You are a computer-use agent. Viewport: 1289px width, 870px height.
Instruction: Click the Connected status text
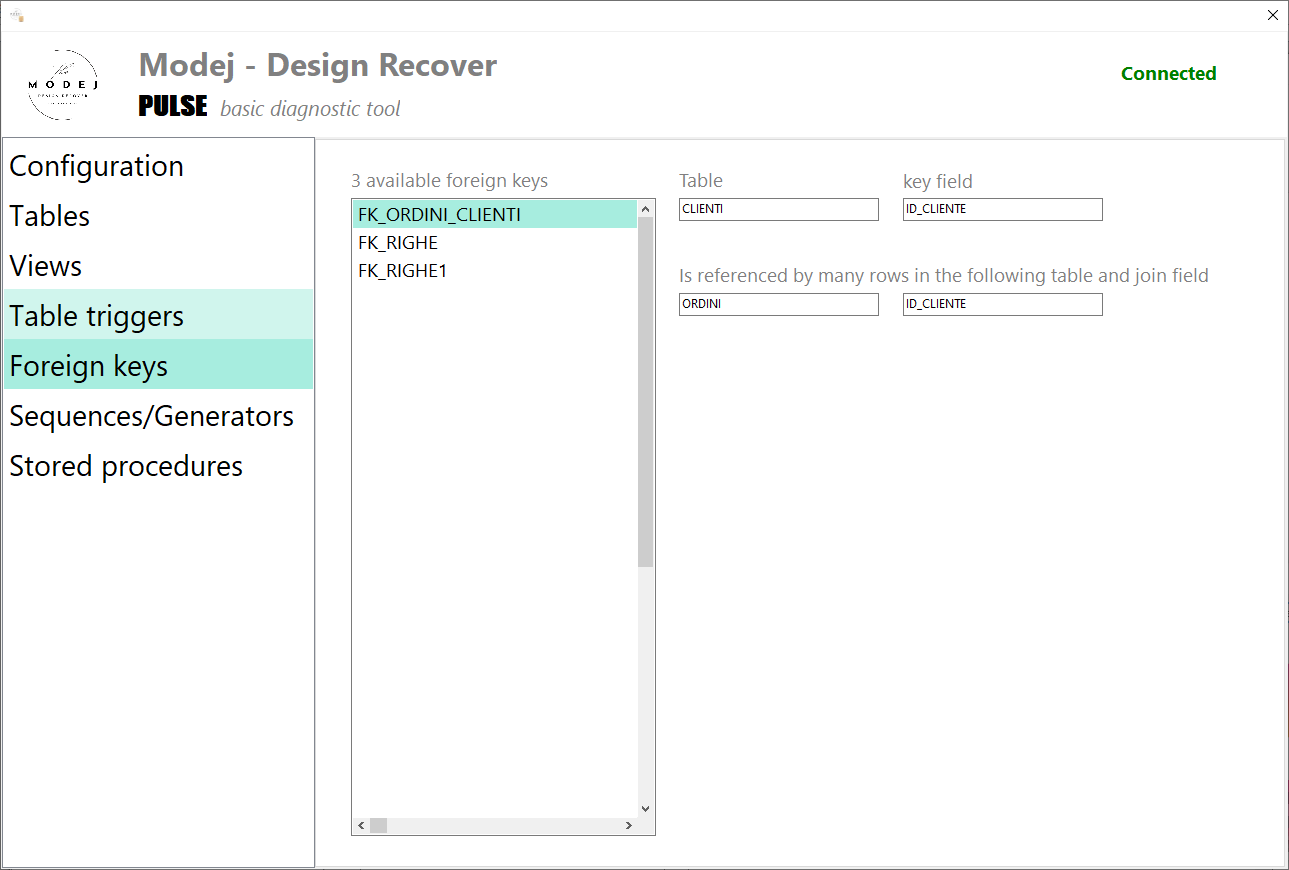tap(1168, 73)
